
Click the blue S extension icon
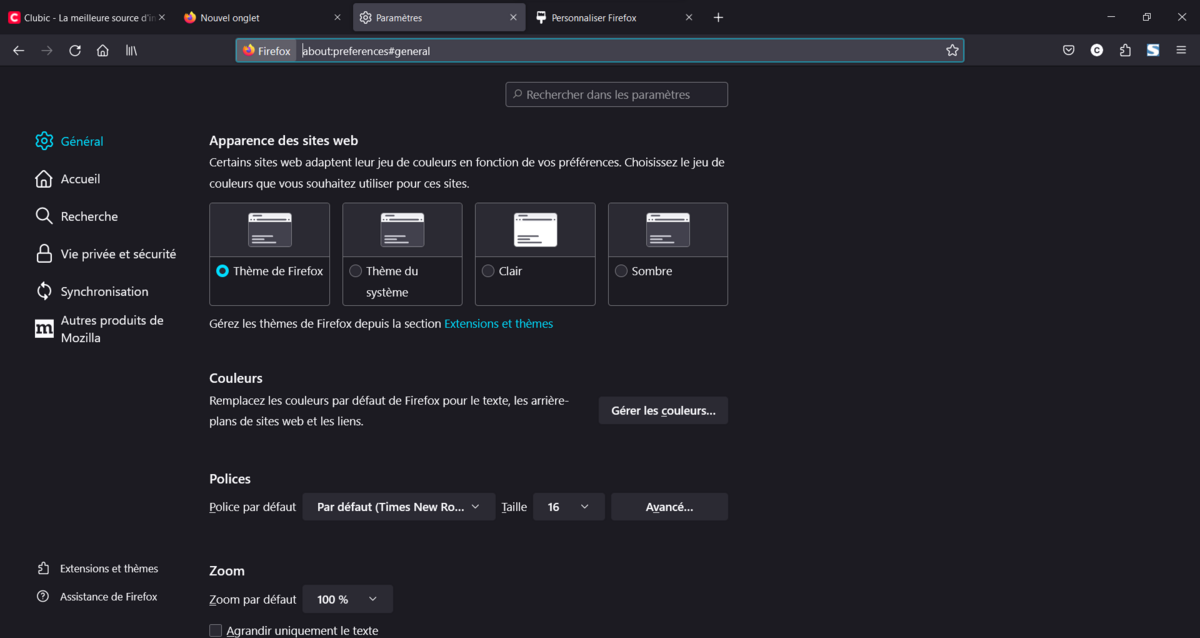click(1153, 50)
